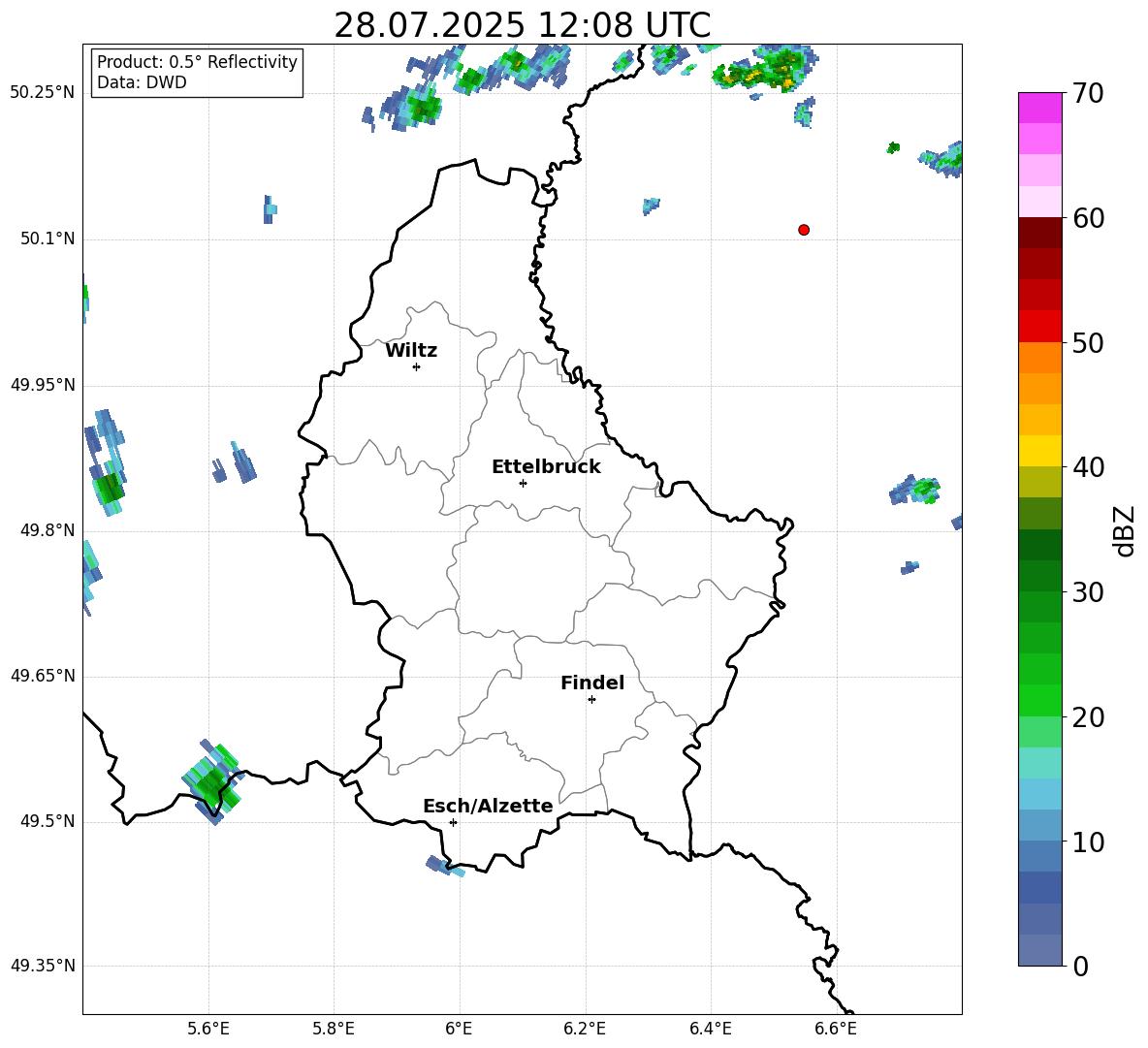Screen dimensions: 1148x1048
Task: Click the 40 tick label on colorbar
Action: (1088, 467)
